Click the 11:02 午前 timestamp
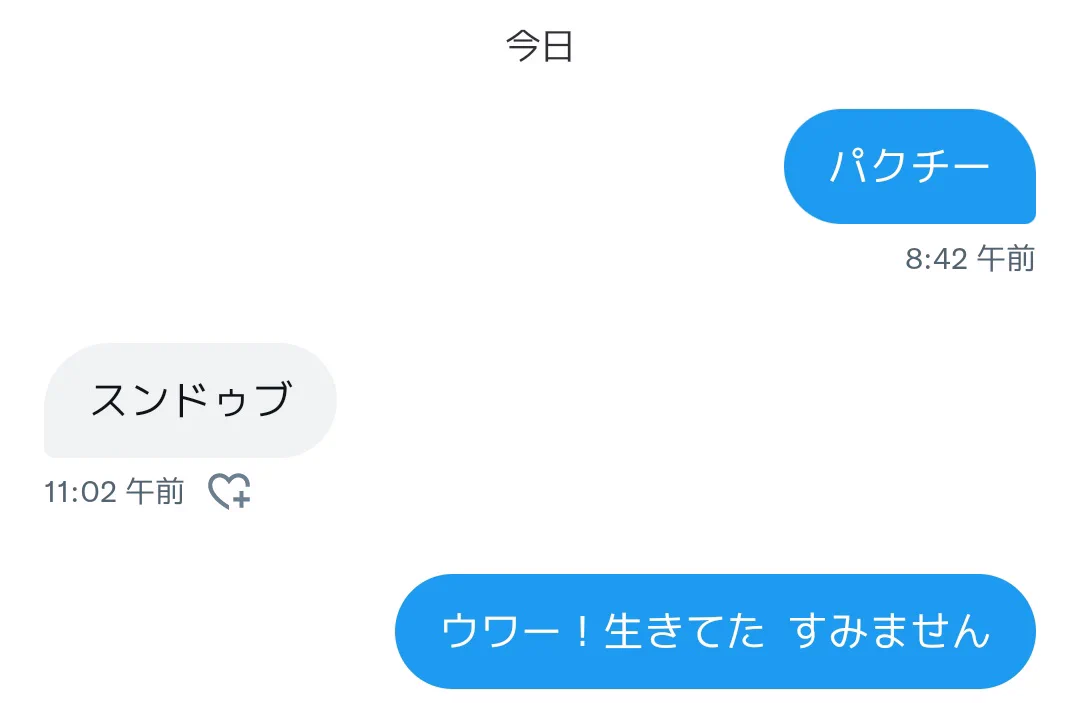The image size is (1080, 703). tap(114, 492)
